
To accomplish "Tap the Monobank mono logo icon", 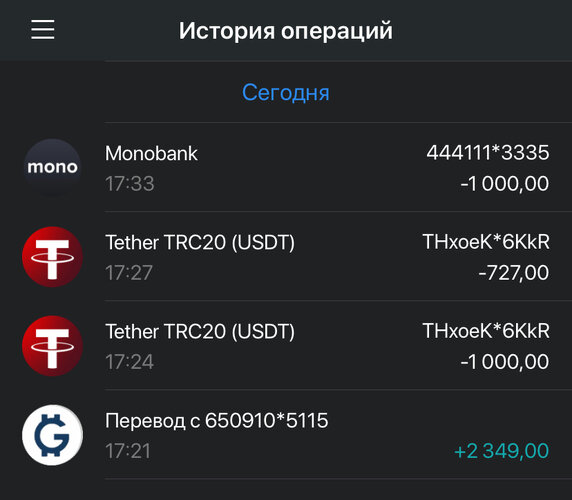I will (x=53, y=167).
